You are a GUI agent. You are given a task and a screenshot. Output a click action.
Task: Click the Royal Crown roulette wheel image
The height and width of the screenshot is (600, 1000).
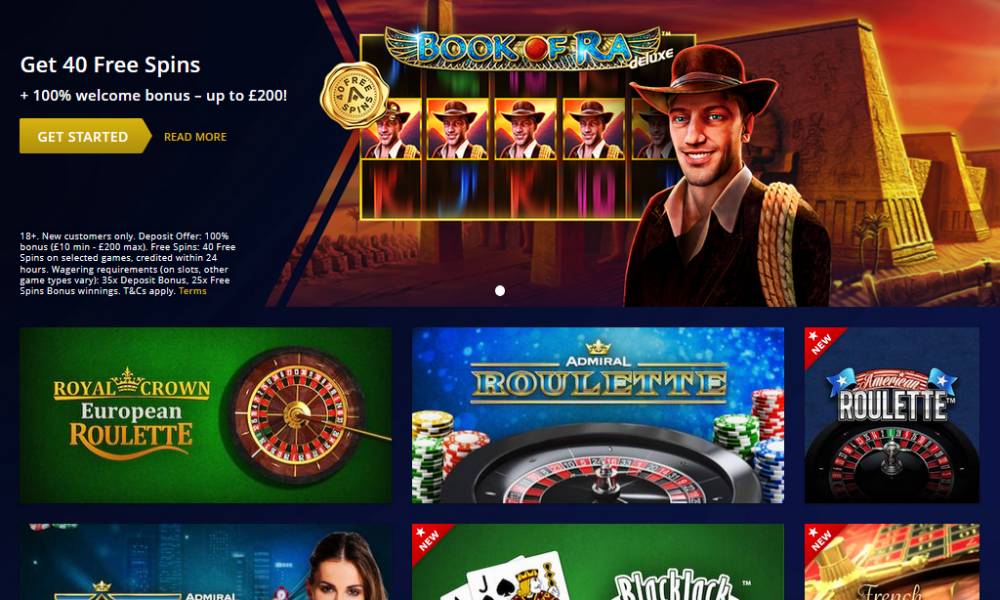pos(295,414)
